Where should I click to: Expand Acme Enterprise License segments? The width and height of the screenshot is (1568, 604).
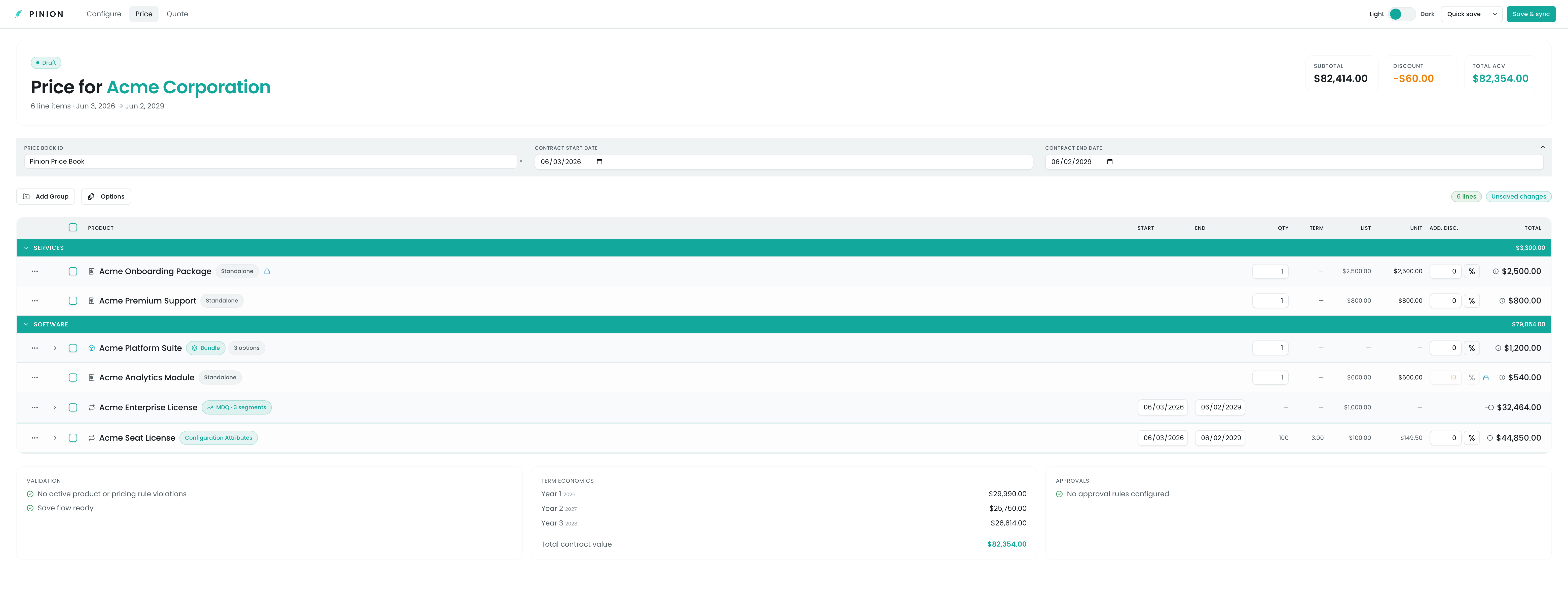(55, 407)
